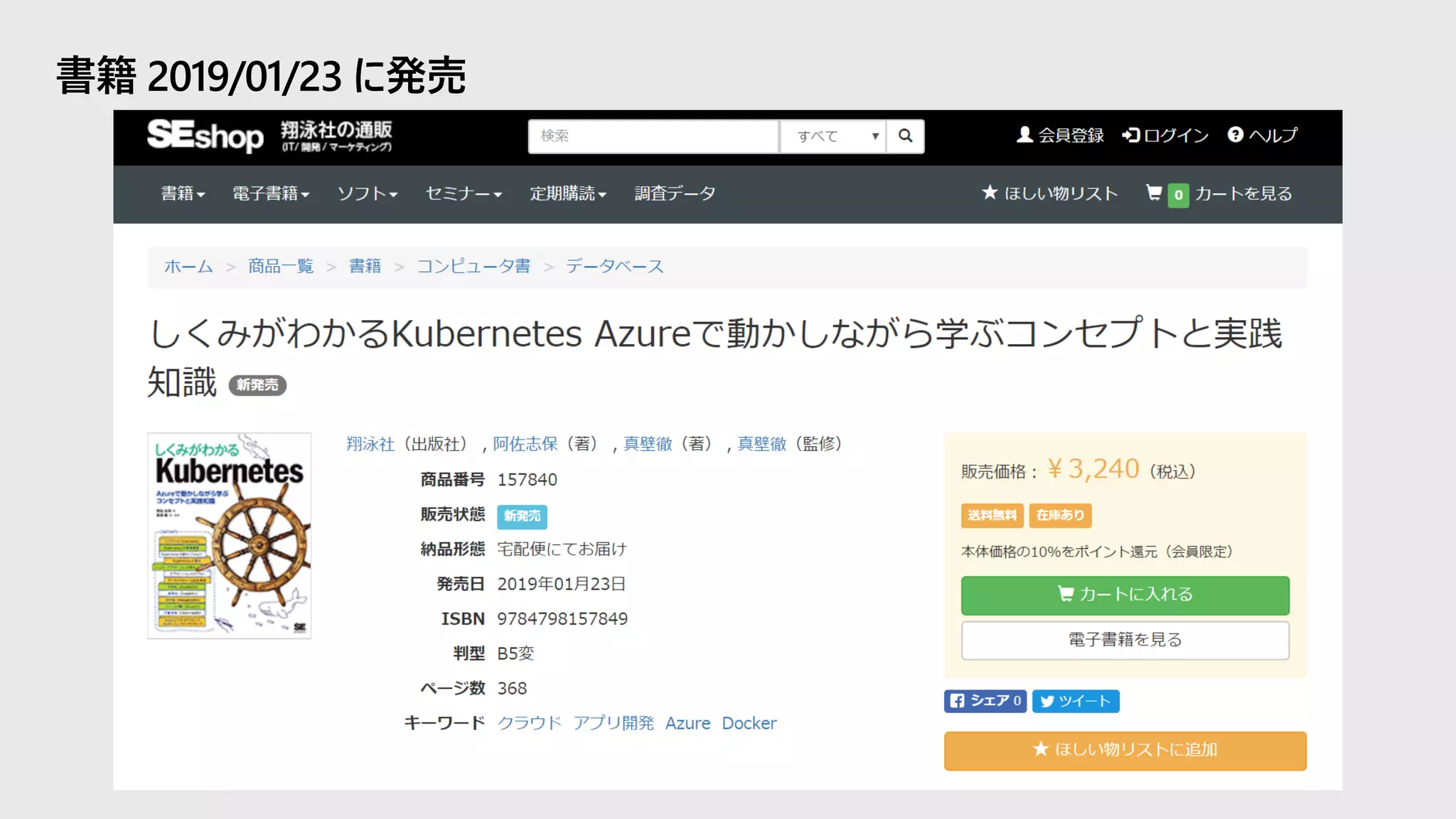
Task: View cart via カートを見る cart icon
Action: pyautogui.click(x=1219, y=193)
